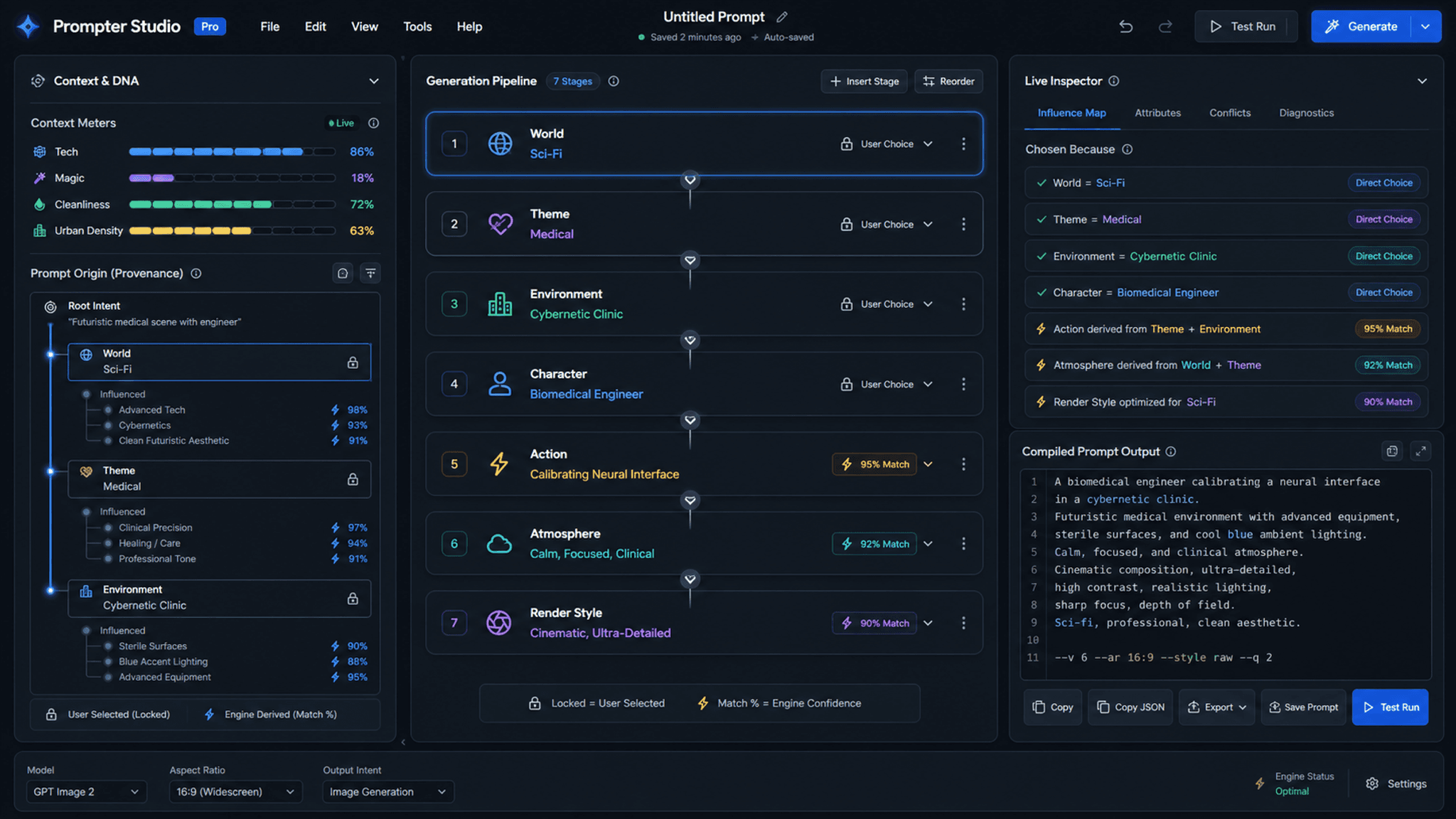Open the Edit menu
1456x819 pixels.
pyautogui.click(x=316, y=26)
